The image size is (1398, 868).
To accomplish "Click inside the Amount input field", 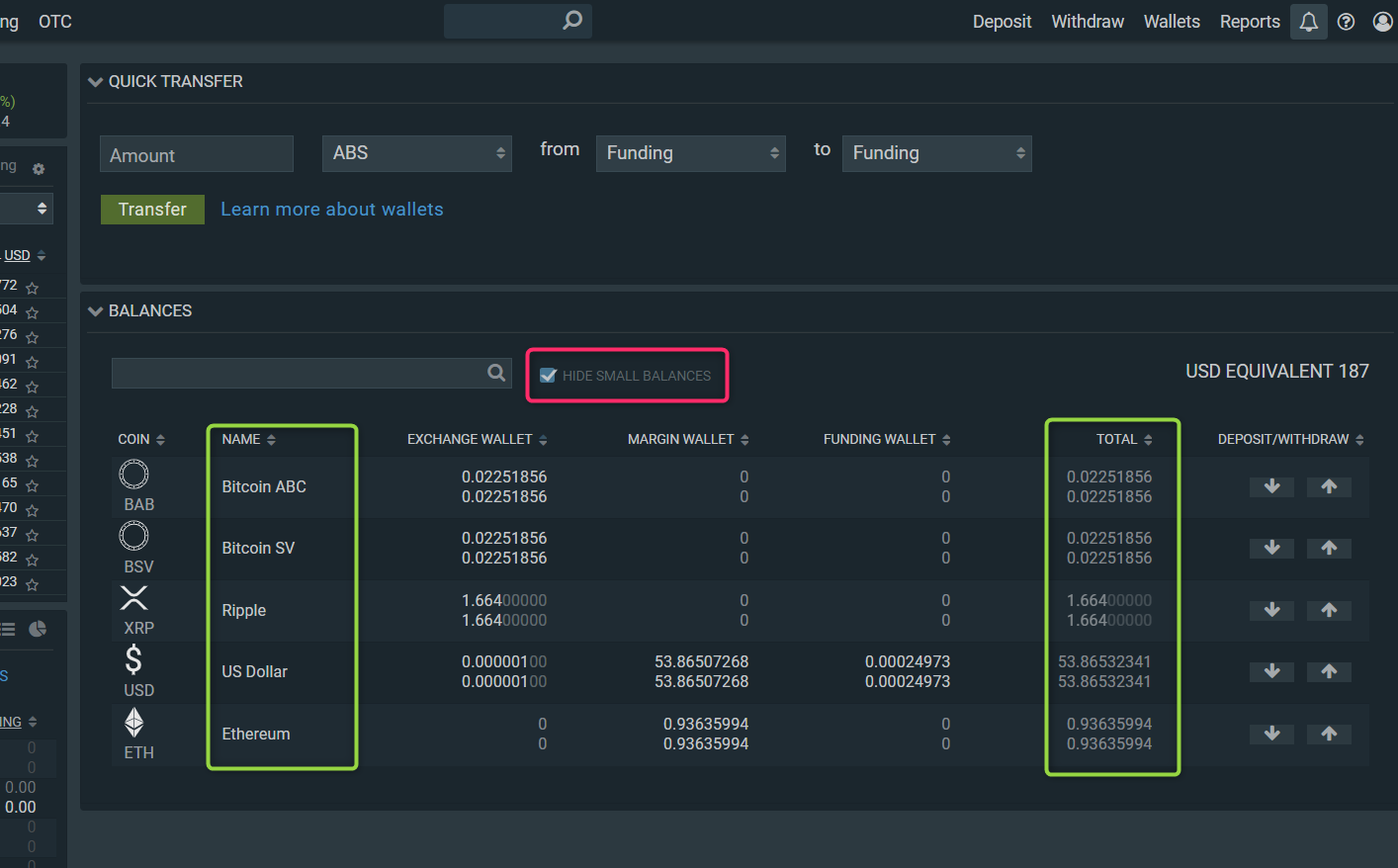I will click(196, 153).
